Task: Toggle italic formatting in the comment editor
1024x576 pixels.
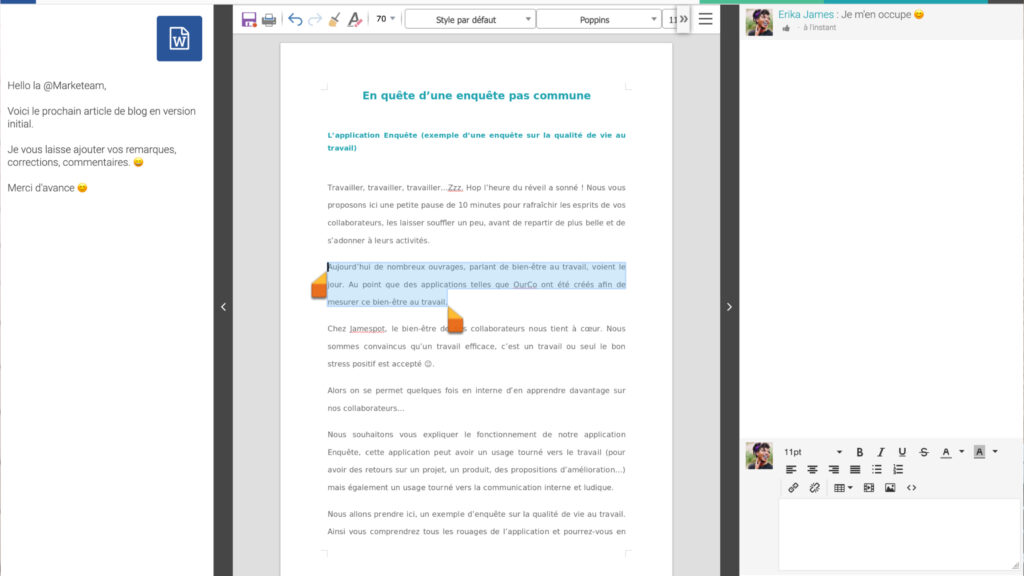Action: (x=880, y=452)
